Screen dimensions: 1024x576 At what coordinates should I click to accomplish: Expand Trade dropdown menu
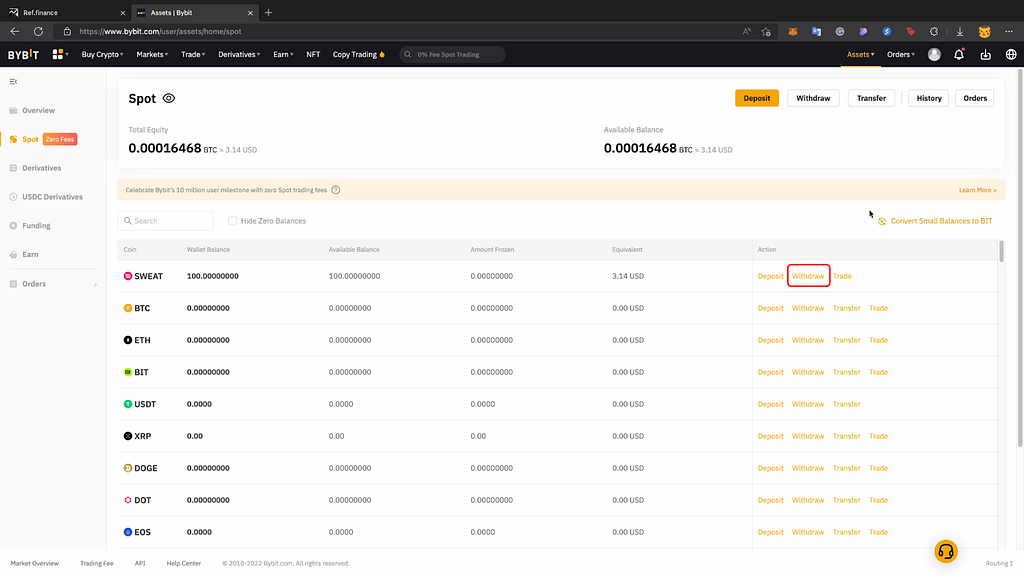coord(193,55)
